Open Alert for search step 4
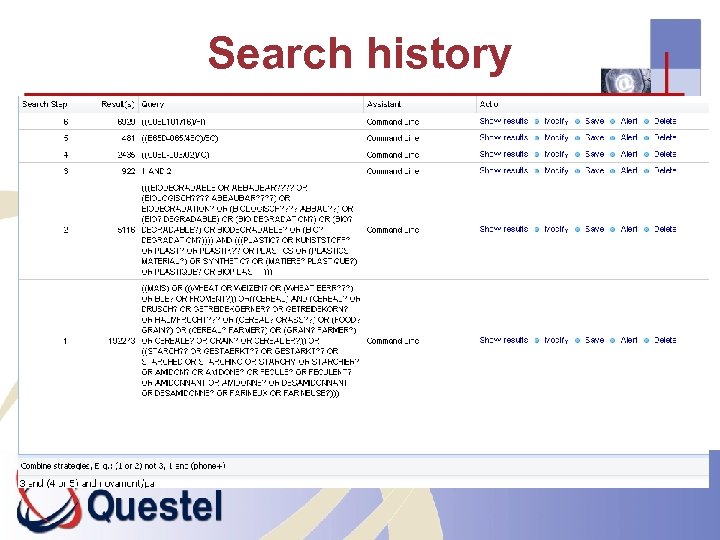Image resolution: width=720 pixels, height=540 pixels. (x=629, y=154)
